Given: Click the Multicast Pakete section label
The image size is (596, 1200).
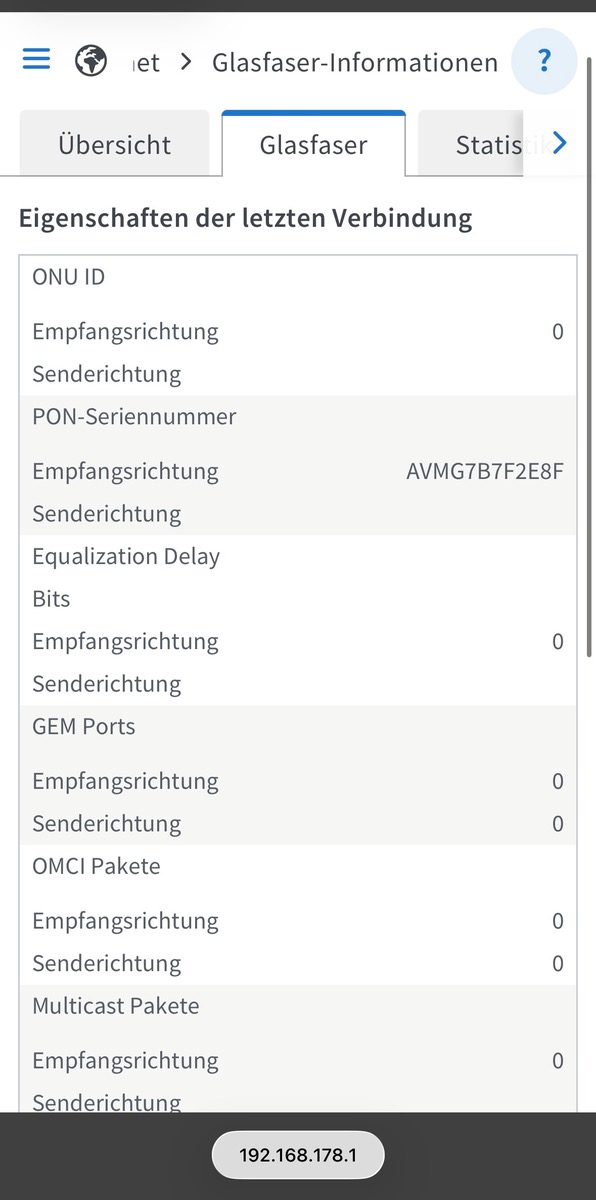Looking at the screenshot, I should pyautogui.click(x=116, y=1007).
